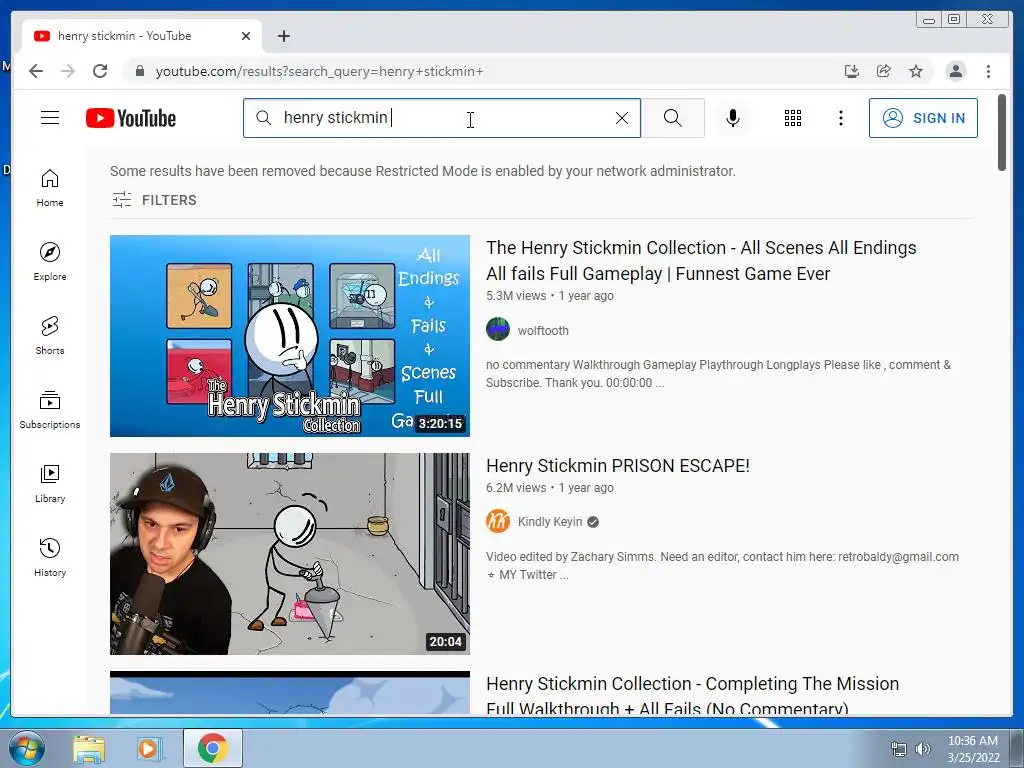Image resolution: width=1024 pixels, height=768 pixels.
Task: Open History in sidebar
Action: [50, 557]
